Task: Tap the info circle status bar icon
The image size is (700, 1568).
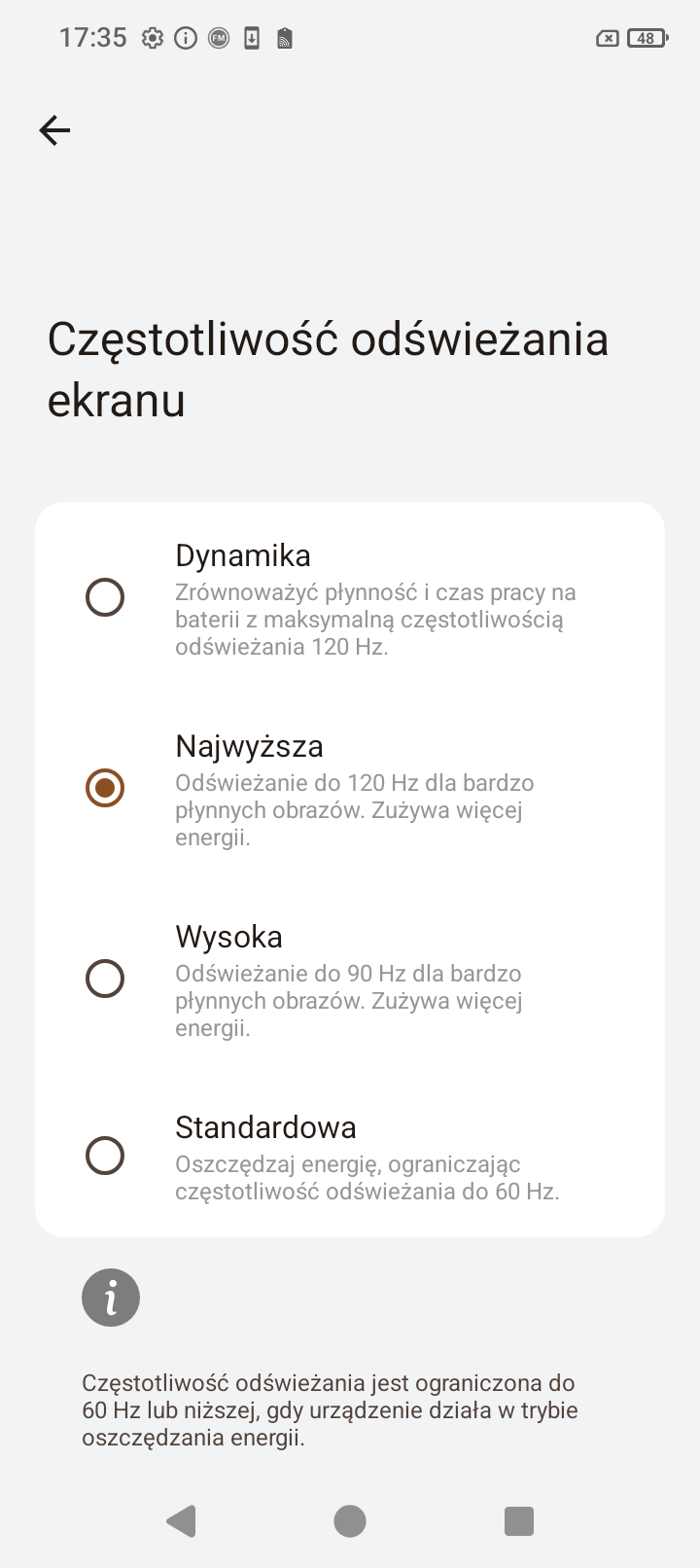Action: tap(186, 39)
